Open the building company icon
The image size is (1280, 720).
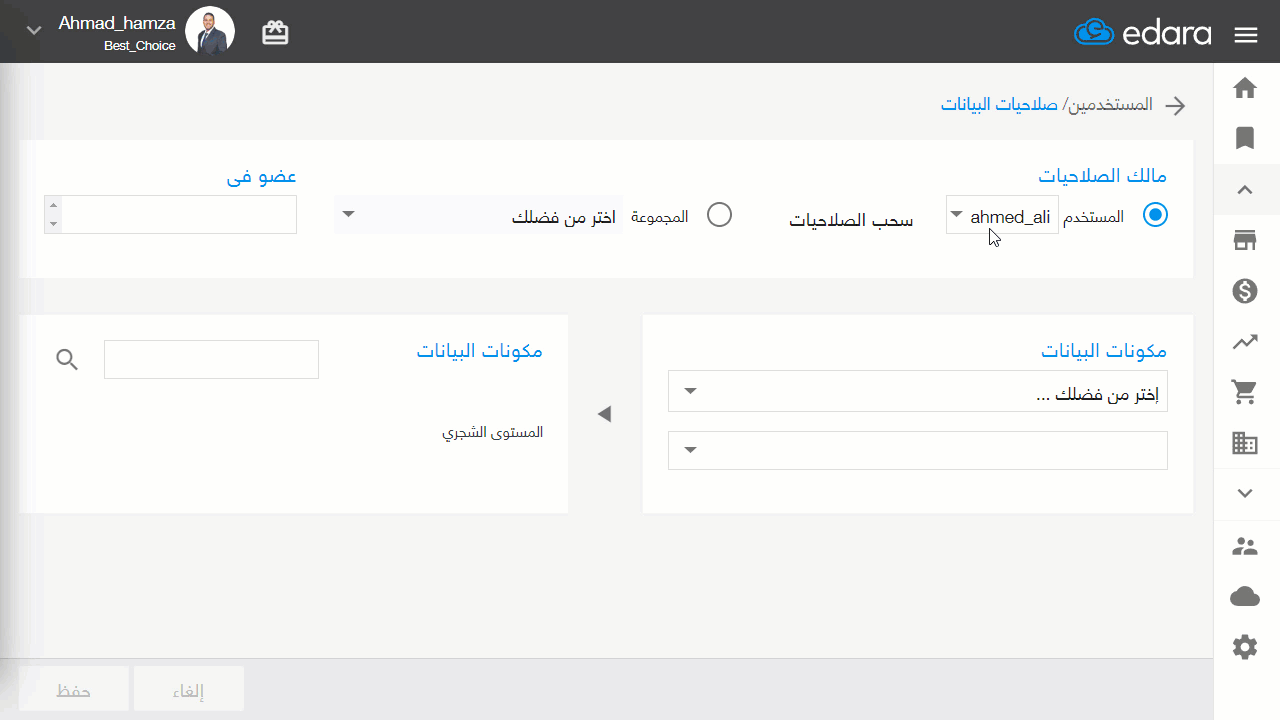click(x=1245, y=444)
